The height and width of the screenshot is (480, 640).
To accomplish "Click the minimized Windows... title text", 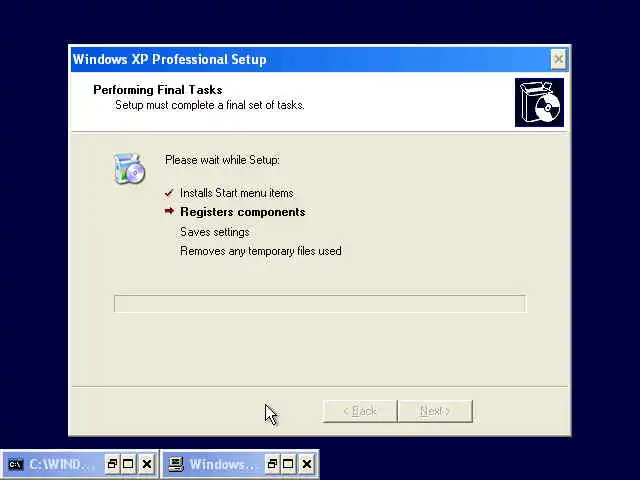I will tap(224, 464).
